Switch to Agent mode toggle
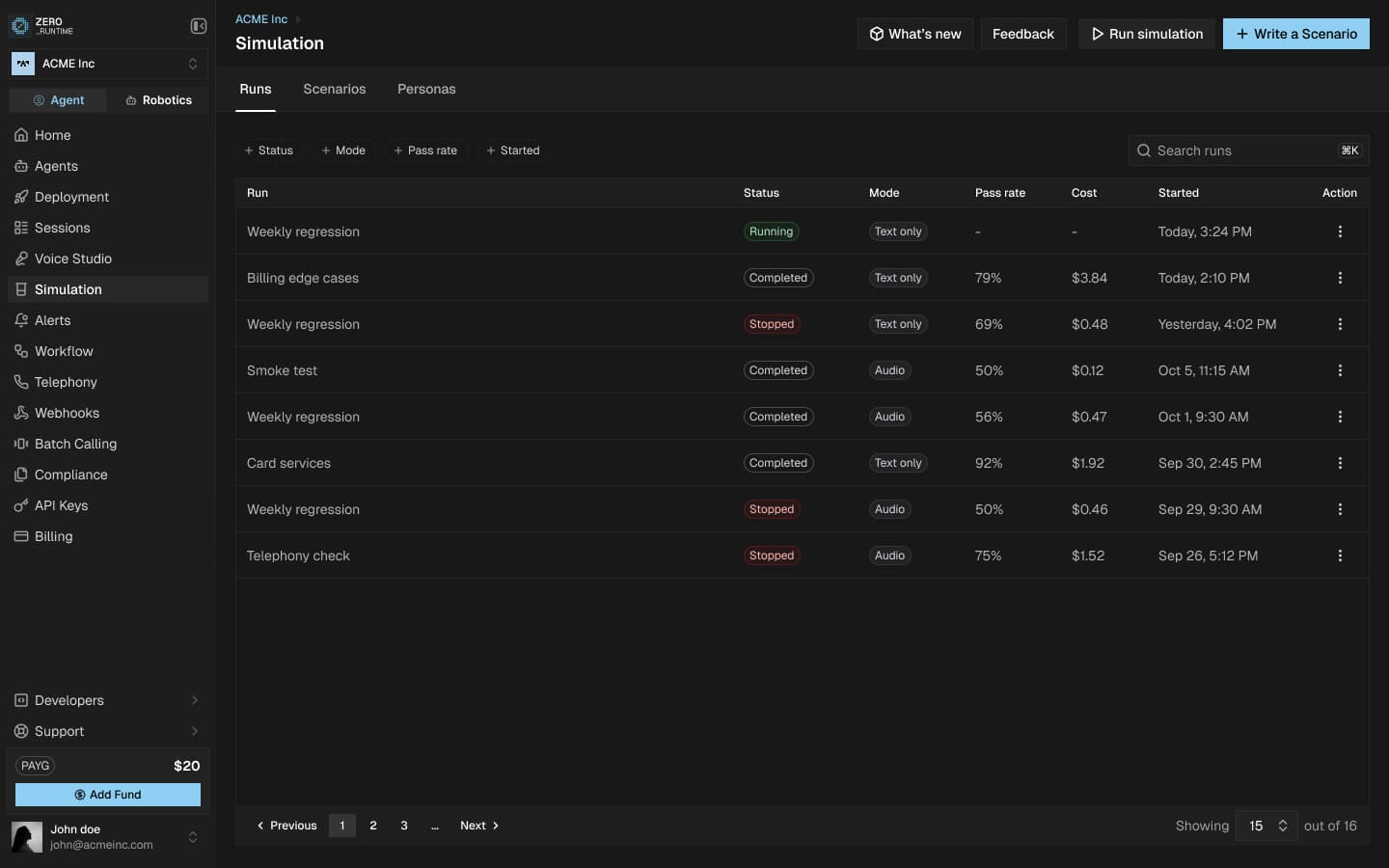Screen dimensions: 1389x868 (58, 100)
